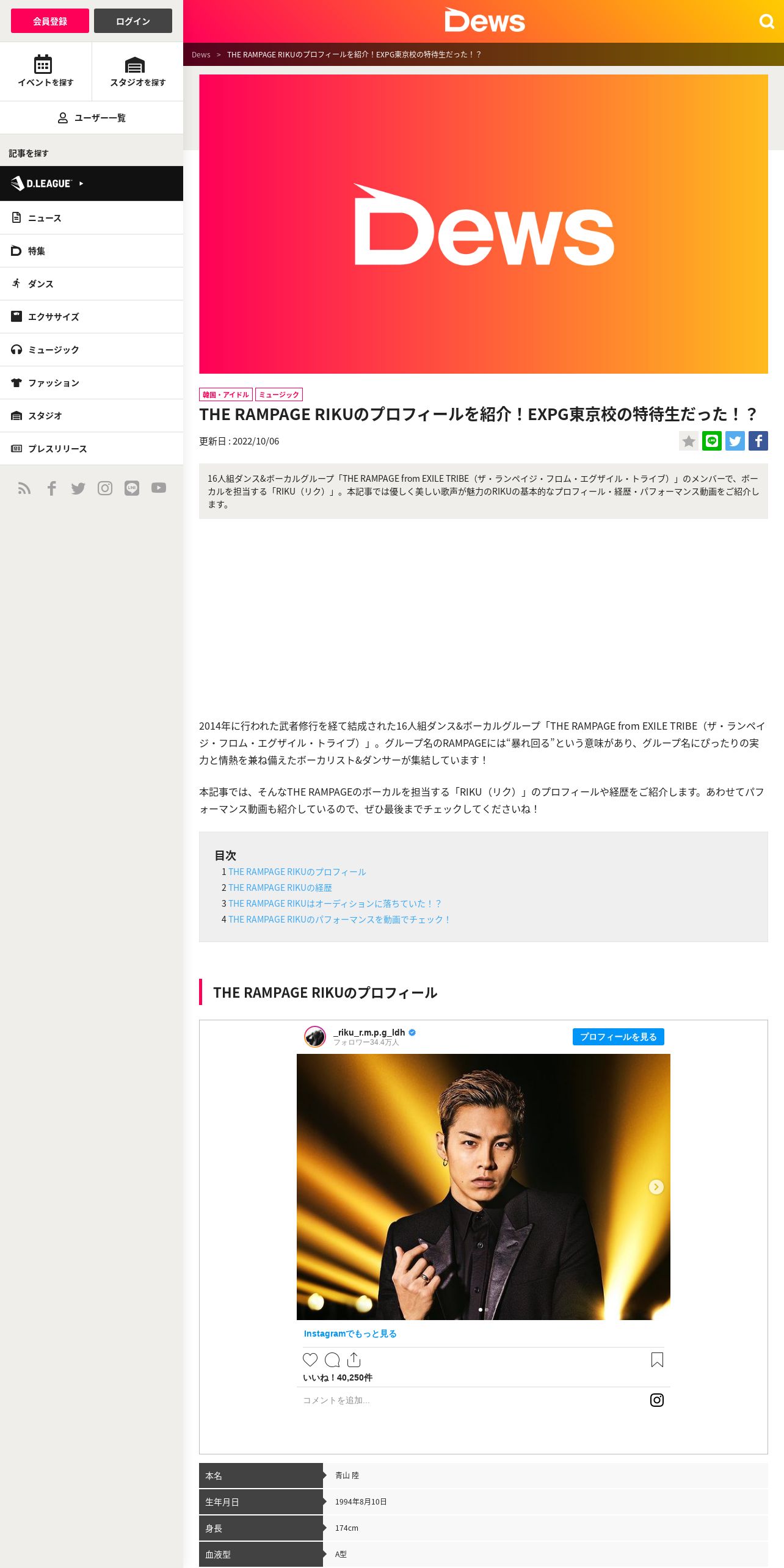Click the ログイン button
The image size is (784, 1568).
pos(133,21)
